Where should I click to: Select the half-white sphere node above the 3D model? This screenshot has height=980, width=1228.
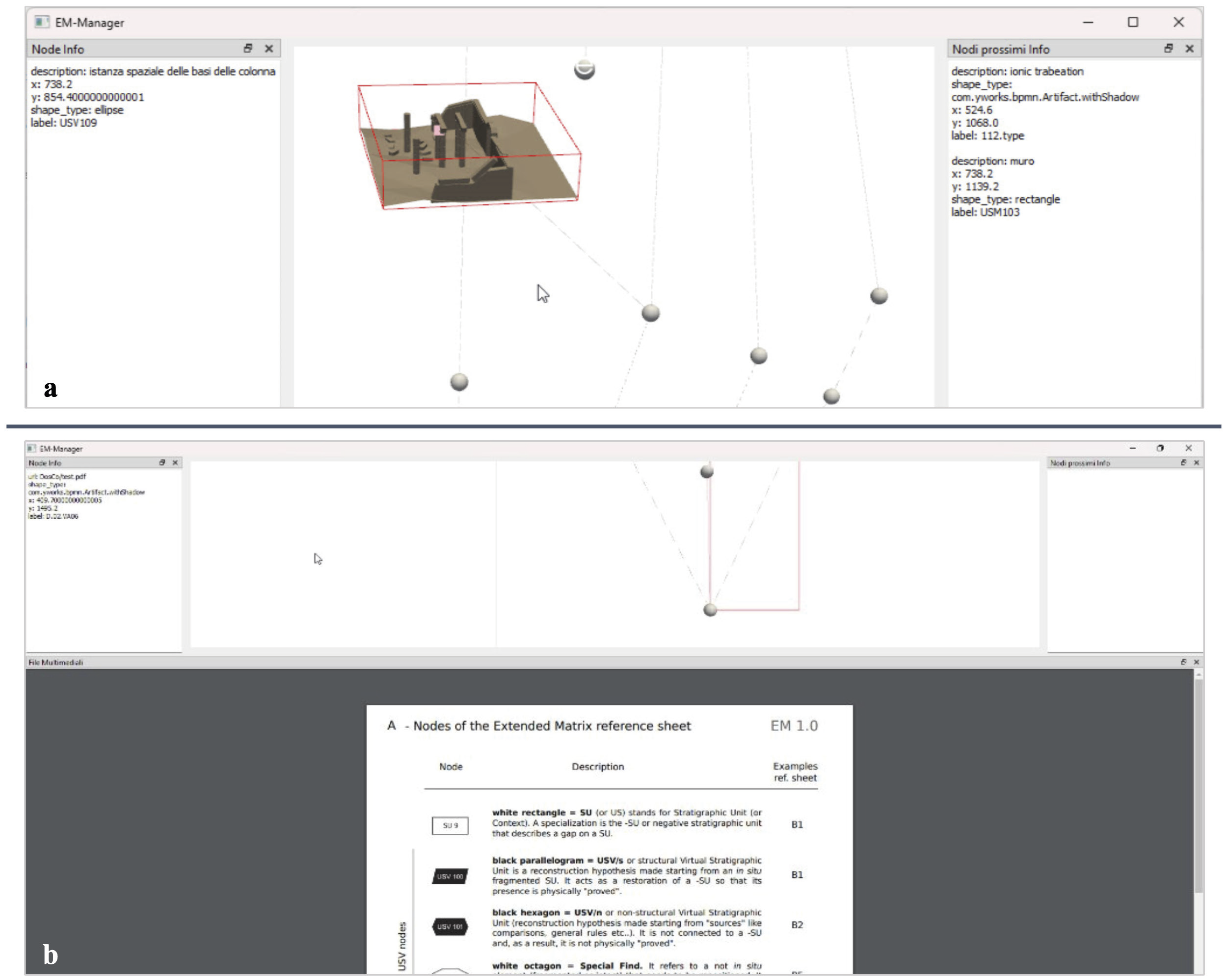(585, 69)
